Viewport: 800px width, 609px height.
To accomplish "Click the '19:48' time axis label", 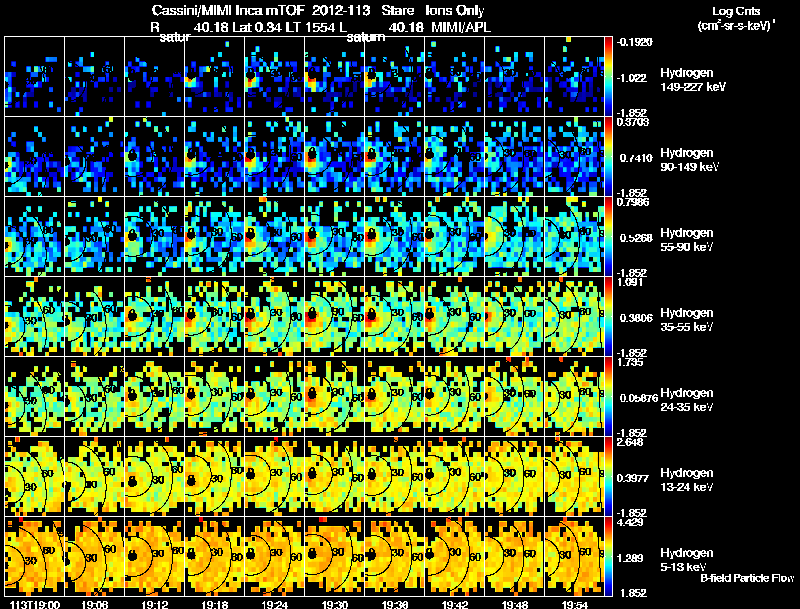I will [x=515, y=605].
